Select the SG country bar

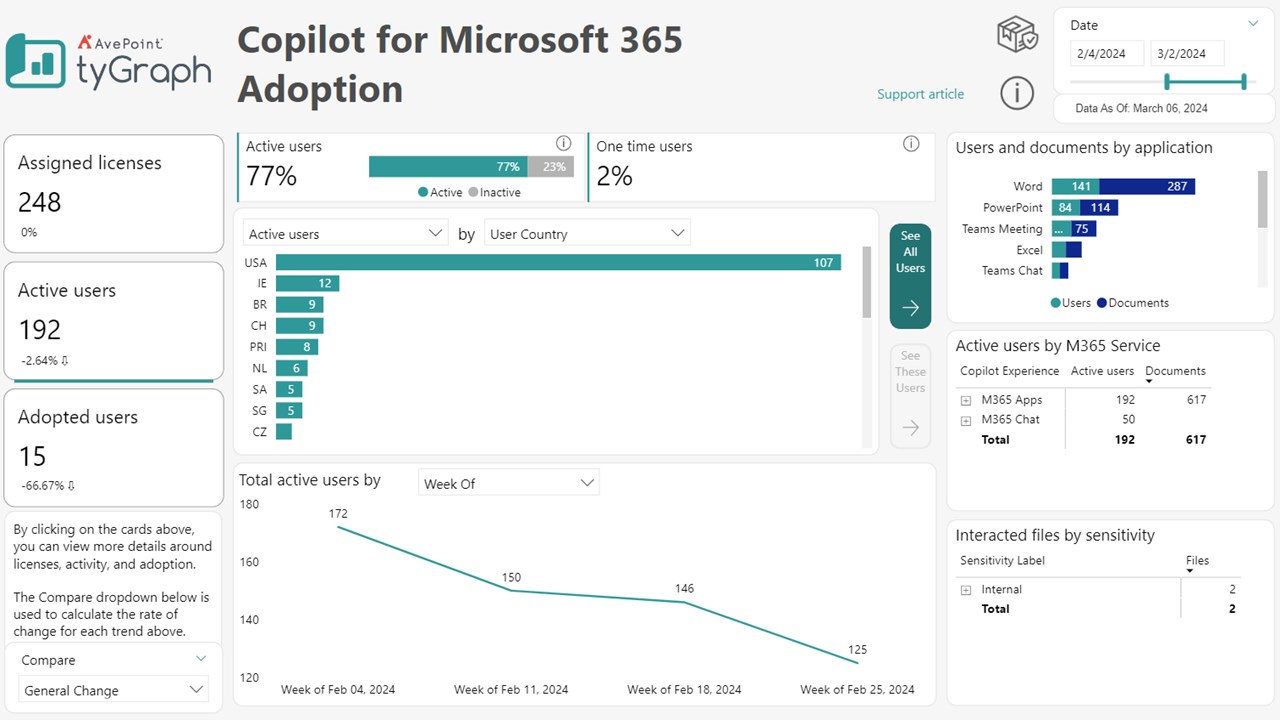click(289, 410)
